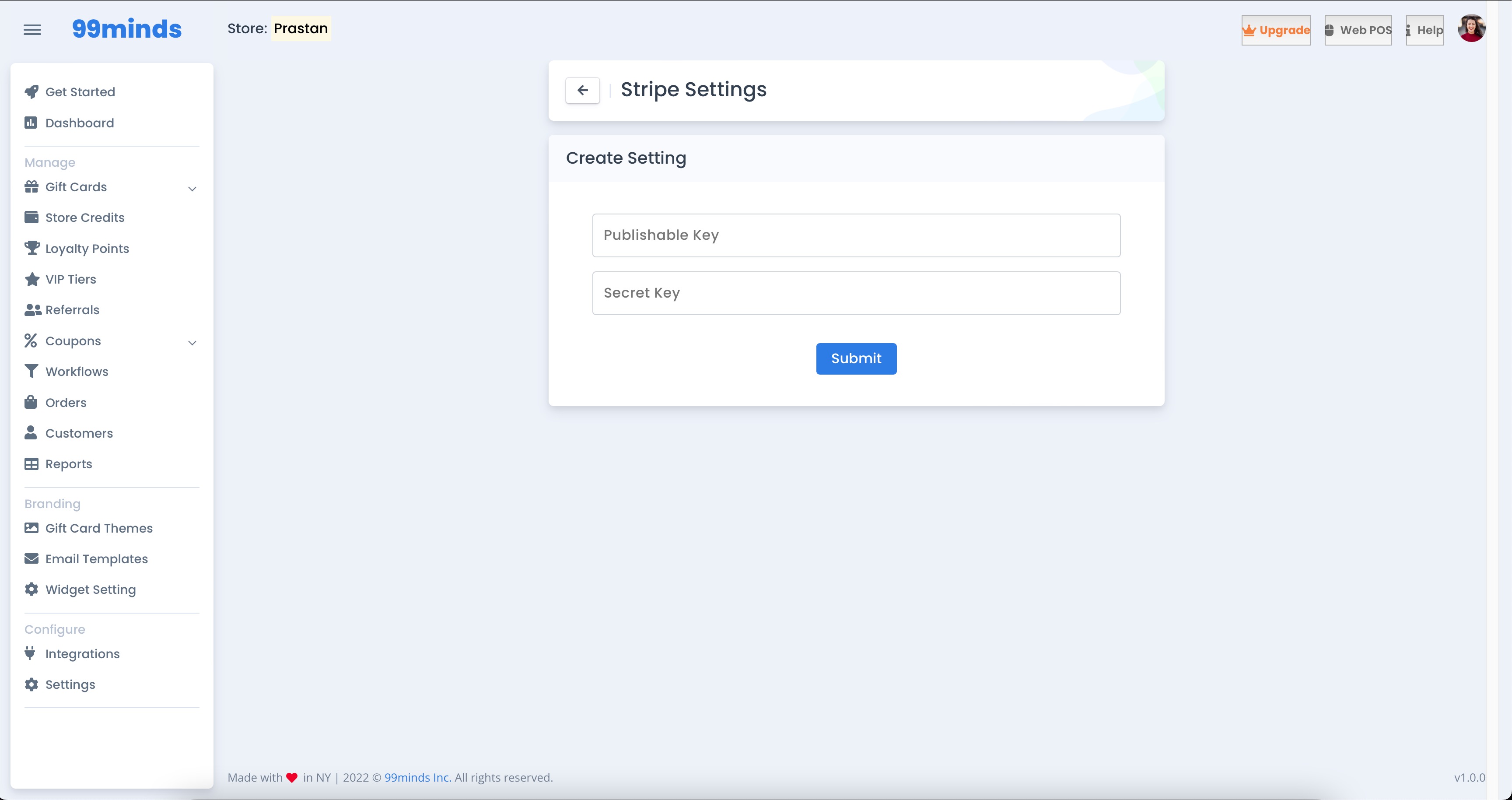1512x800 pixels.
Task: Click the Upgrade label text
Action: 1284,30
